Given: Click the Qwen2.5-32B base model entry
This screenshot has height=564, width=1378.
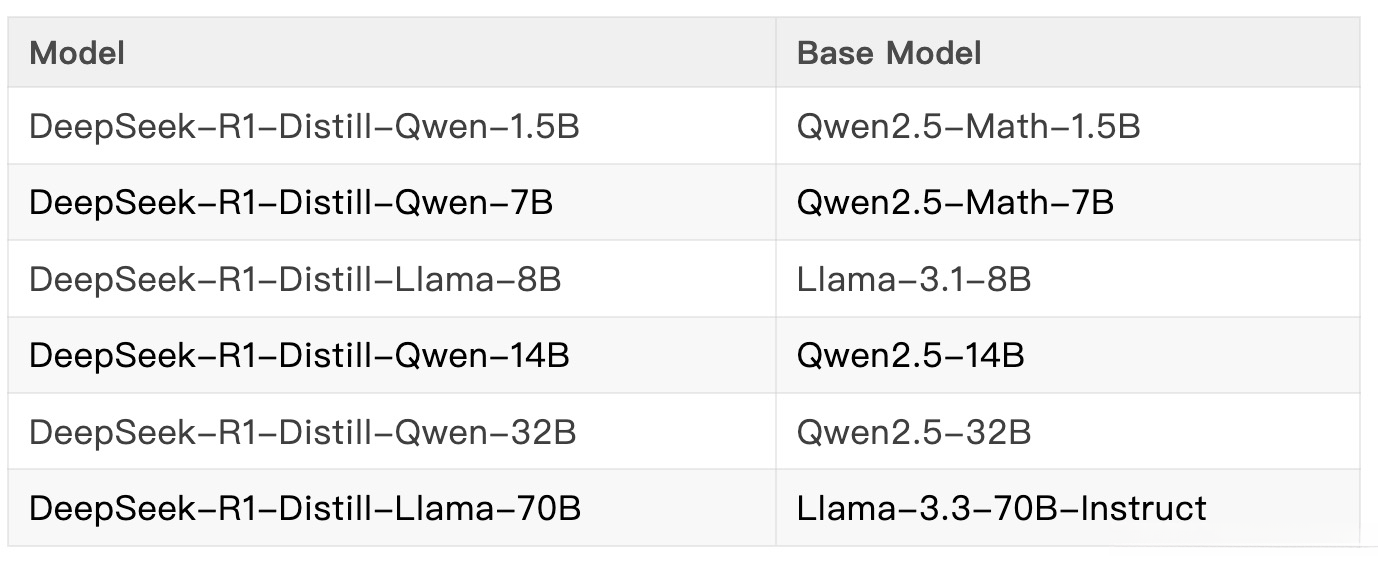Looking at the screenshot, I should point(914,432).
